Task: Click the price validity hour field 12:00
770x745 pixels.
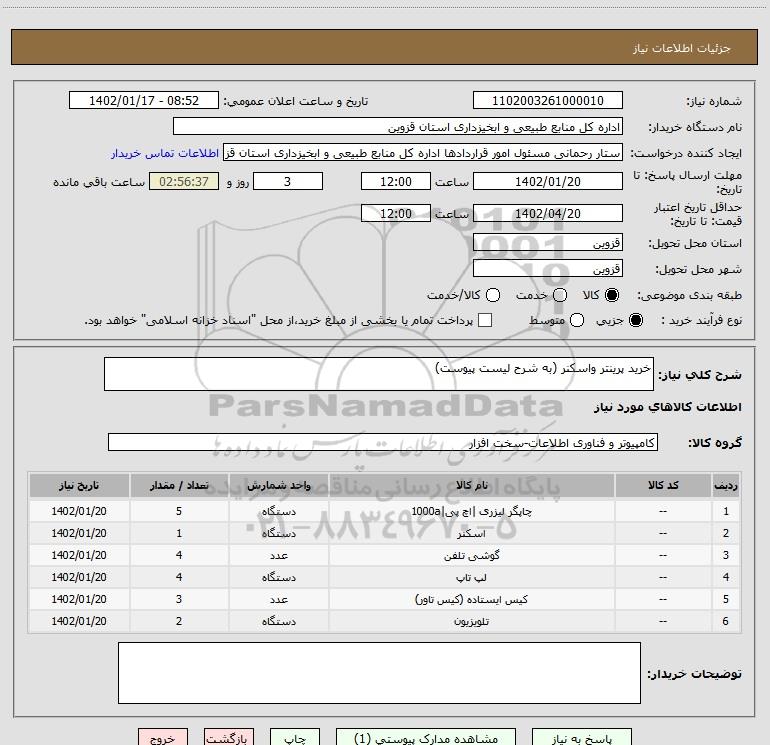Action: pos(396,213)
